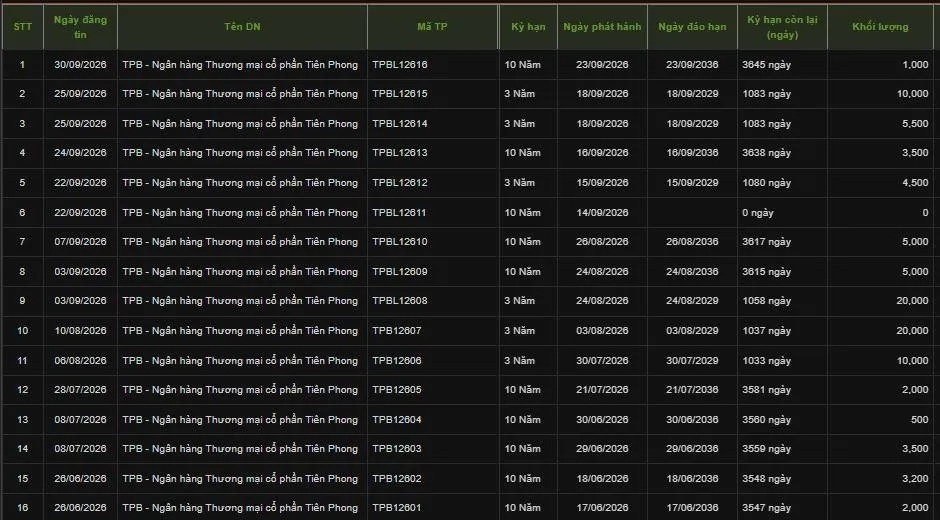Image resolution: width=940 pixels, height=520 pixels.
Task: Click remaining term '3581 ngày'
Action: pos(767,390)
